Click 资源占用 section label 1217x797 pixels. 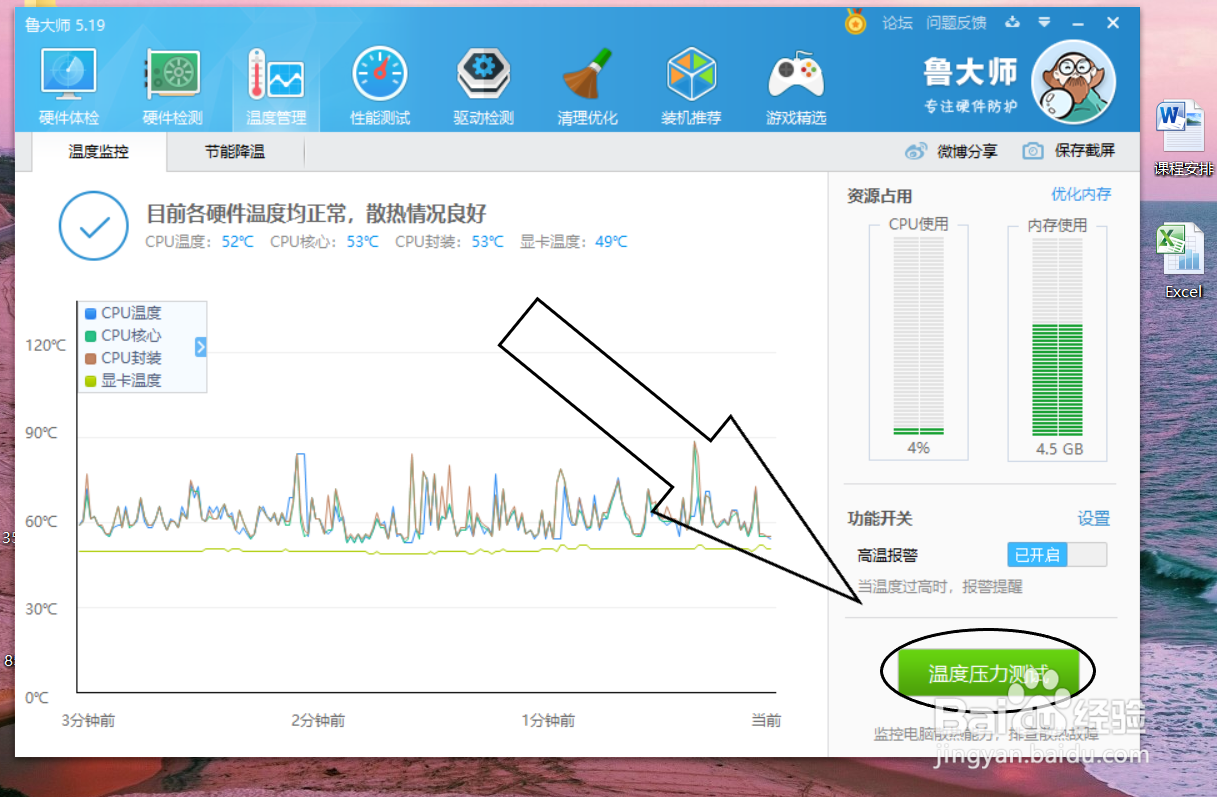pyautogui.click(x=879, y=196)
